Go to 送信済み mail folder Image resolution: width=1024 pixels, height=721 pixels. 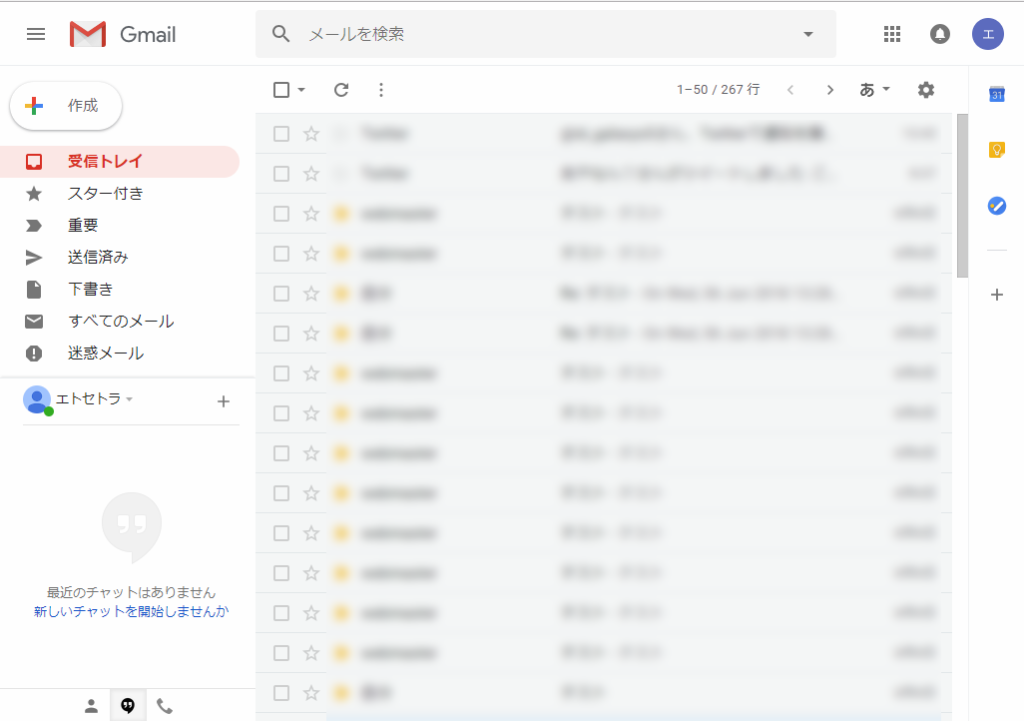pyautogui.click(x=98, y=257)
